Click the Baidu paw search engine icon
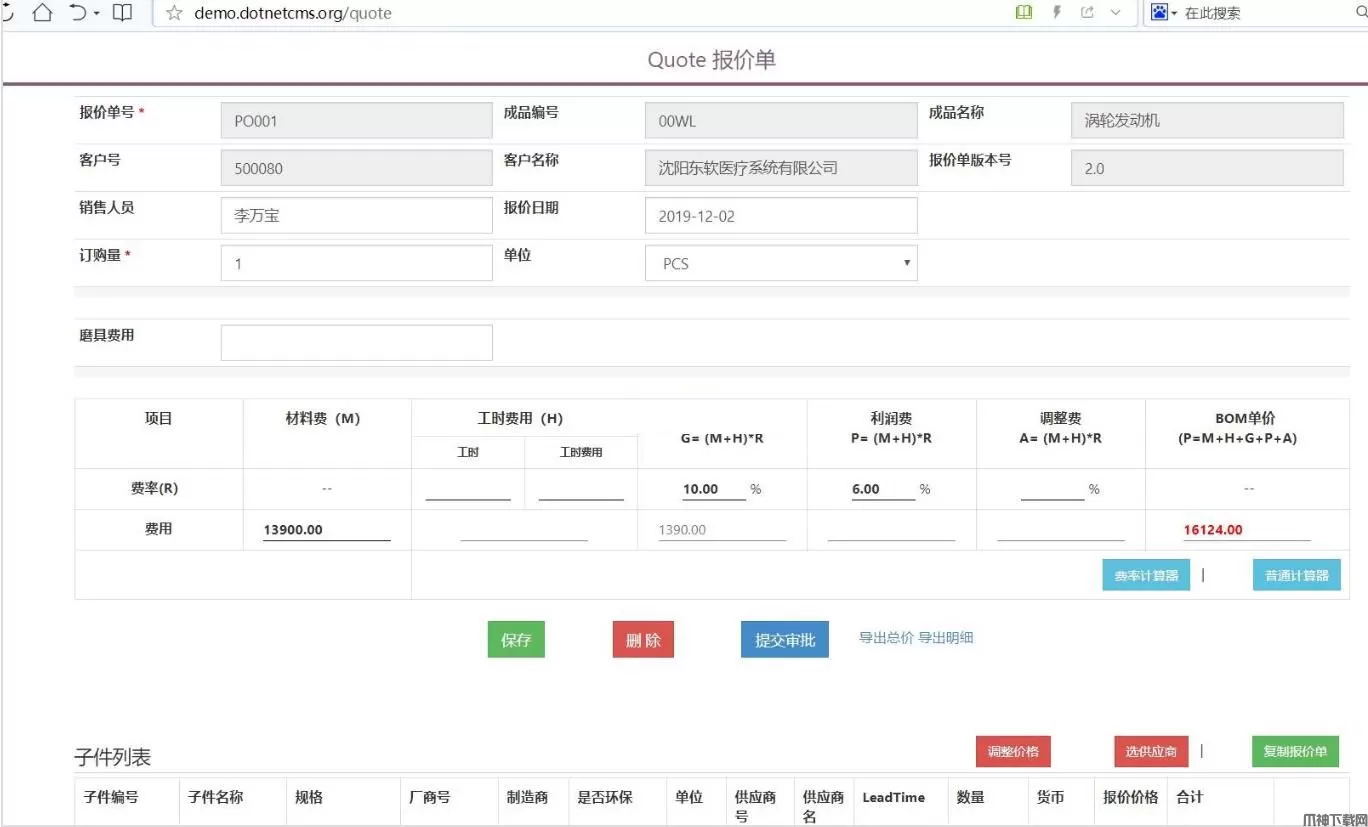1368x827 pixels. pyautogui.click(x=1159, y=12)
